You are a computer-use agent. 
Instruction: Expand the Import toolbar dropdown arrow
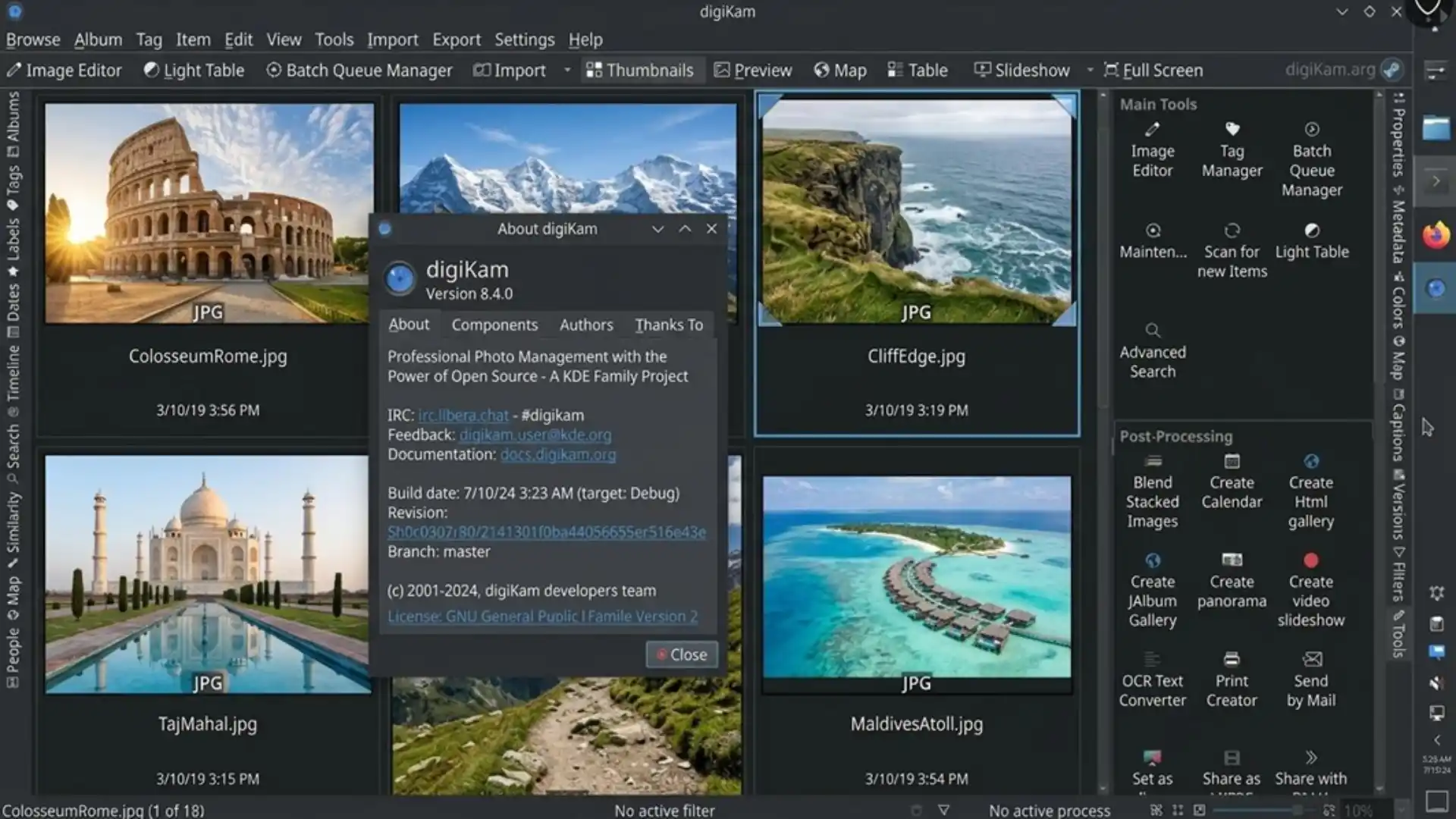[x=567, y=71]
